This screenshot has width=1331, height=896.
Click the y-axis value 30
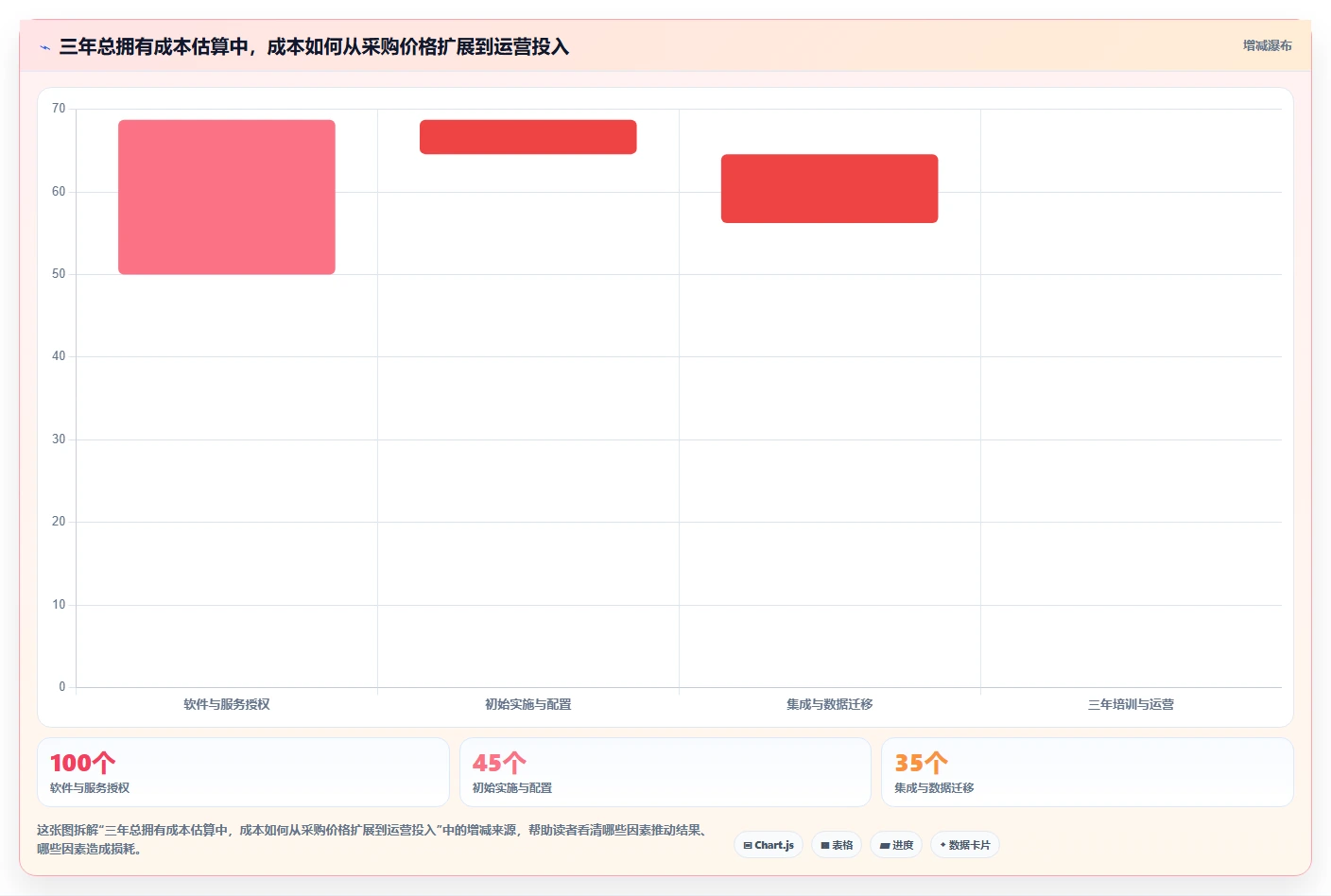[x=59, y=439]
